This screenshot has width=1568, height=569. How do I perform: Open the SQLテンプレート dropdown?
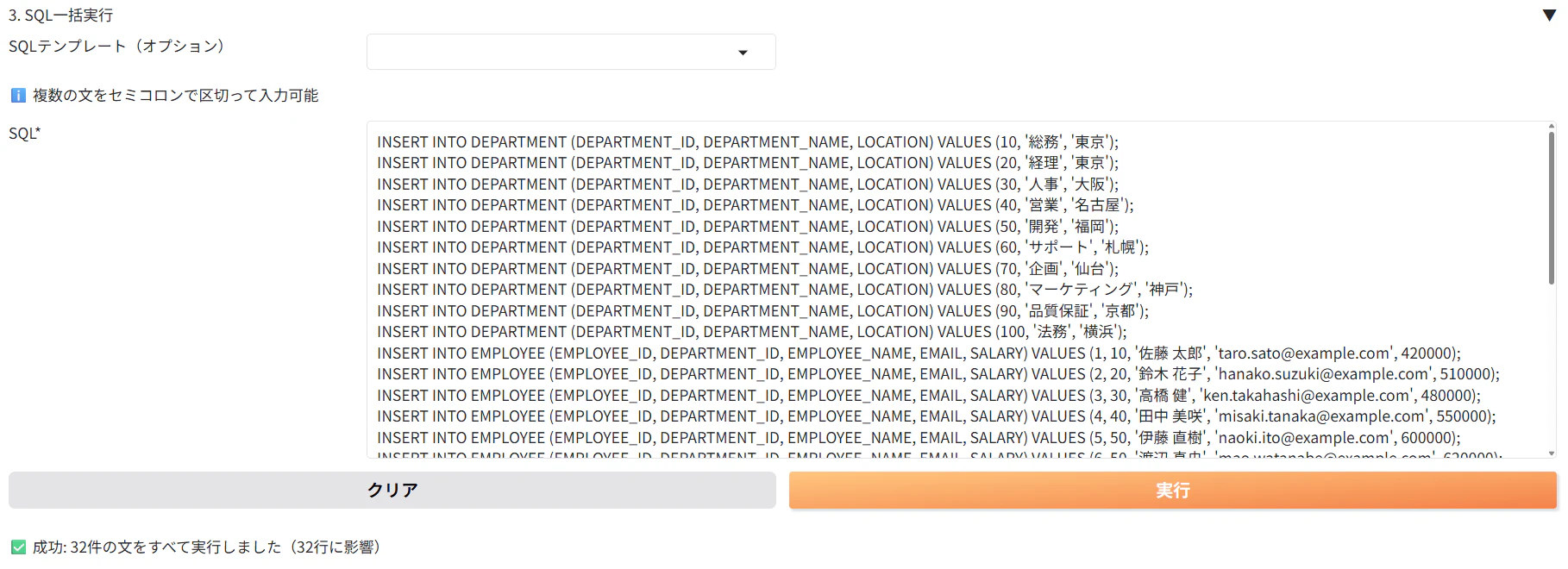pyautogui.click(x=571, y=52)
